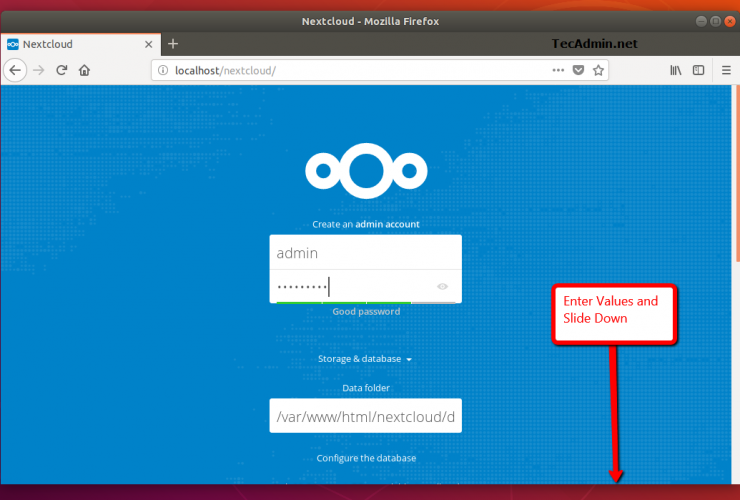The image size is (740, 500).
Task: Click the admin username field
Action: coord(365,253)
